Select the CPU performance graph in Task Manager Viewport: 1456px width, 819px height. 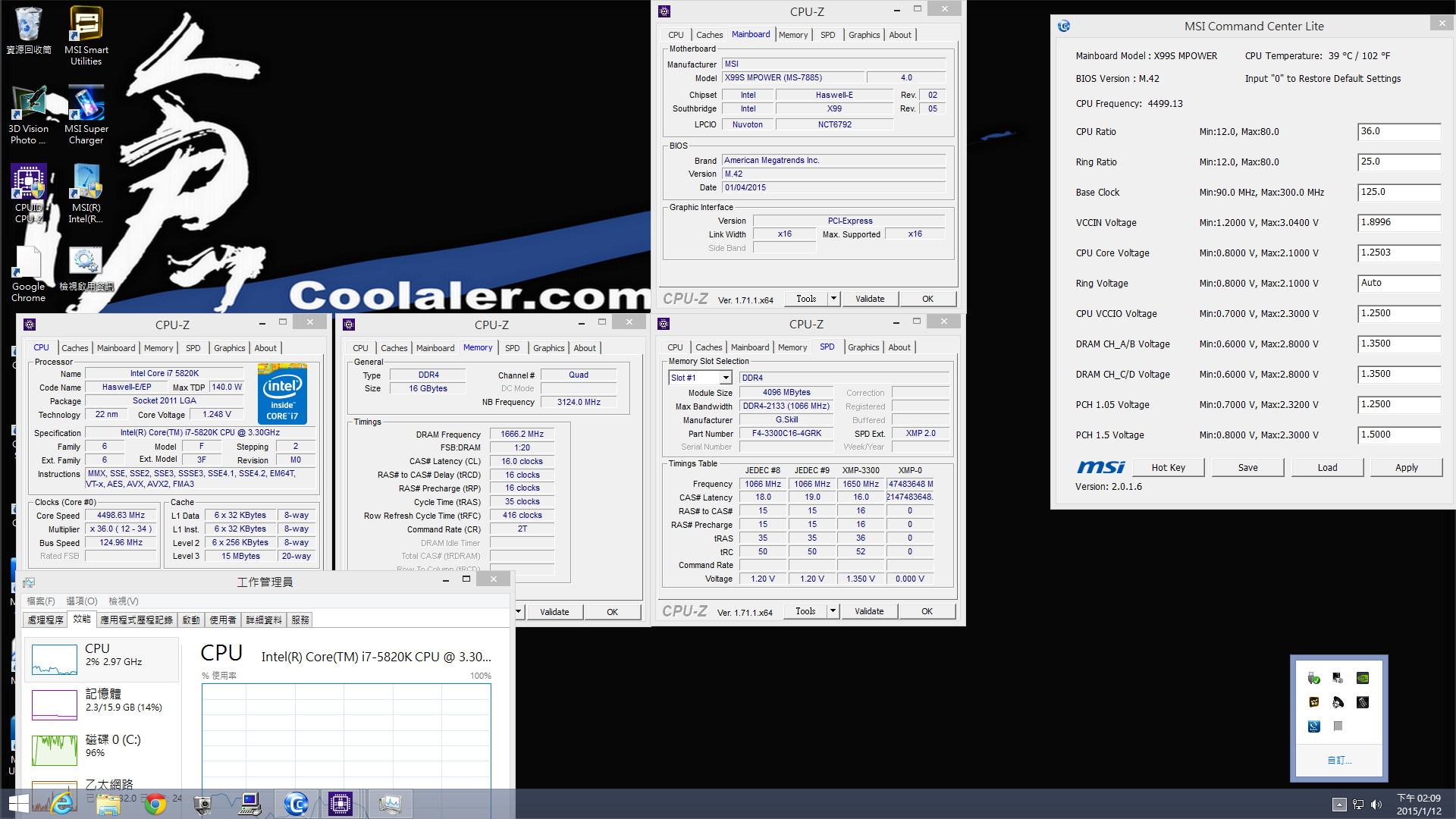coord(102,660)
